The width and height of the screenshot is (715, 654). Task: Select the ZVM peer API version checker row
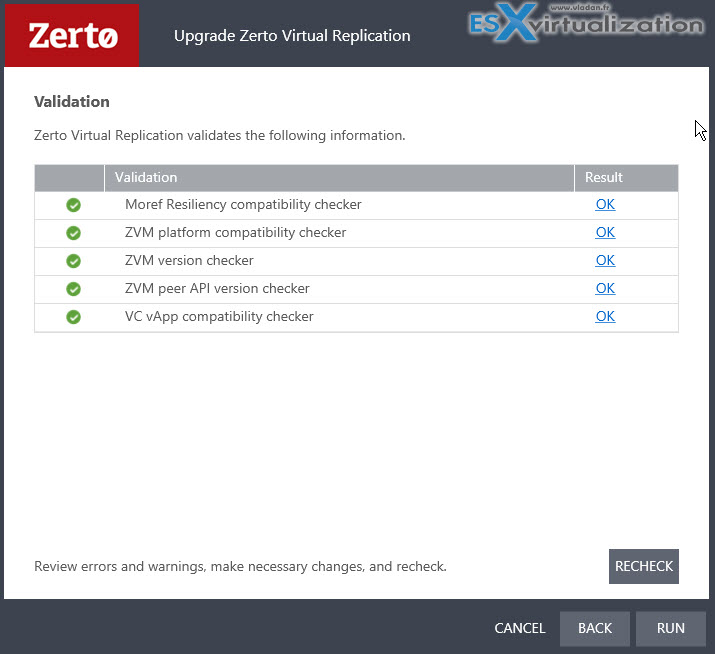coord(356,289)
